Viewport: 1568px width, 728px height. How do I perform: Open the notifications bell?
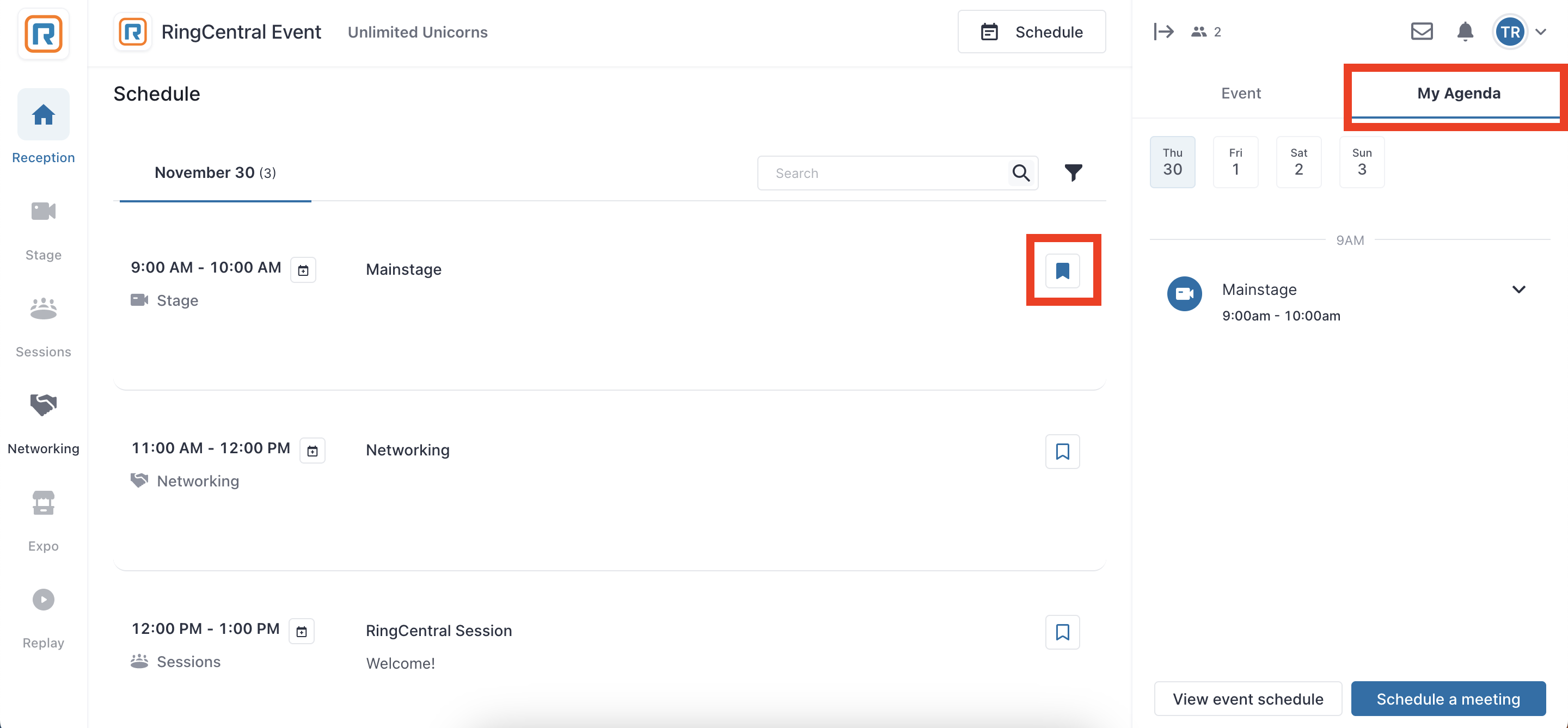(x=1465, y=32)
